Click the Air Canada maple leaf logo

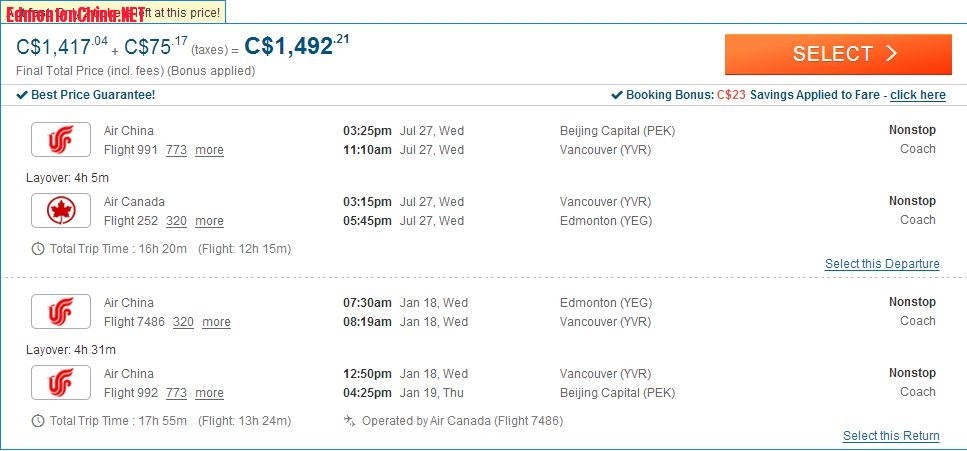[x=61, y=210]
